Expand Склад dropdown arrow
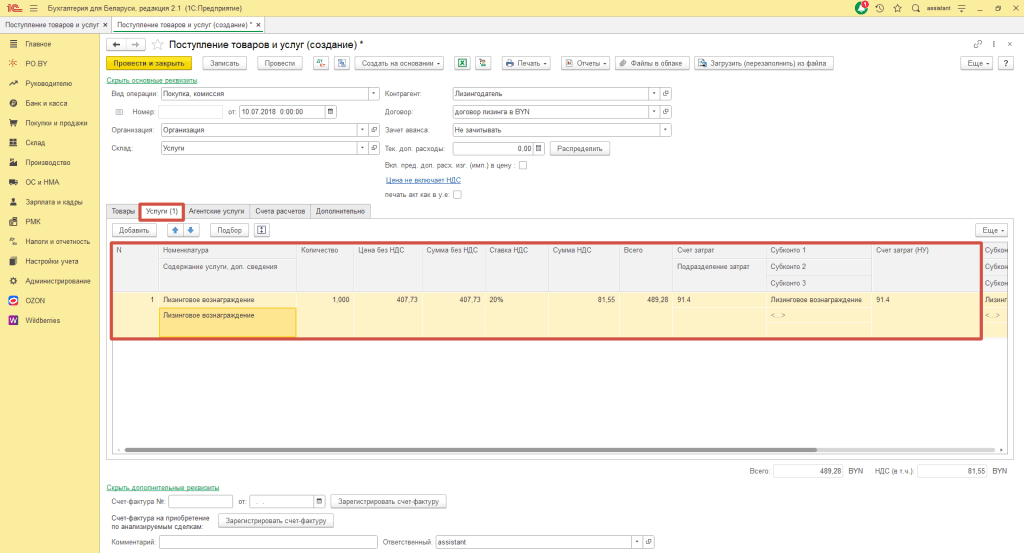The width and height of the screenshot is (1024, 553). coord(362,148)
